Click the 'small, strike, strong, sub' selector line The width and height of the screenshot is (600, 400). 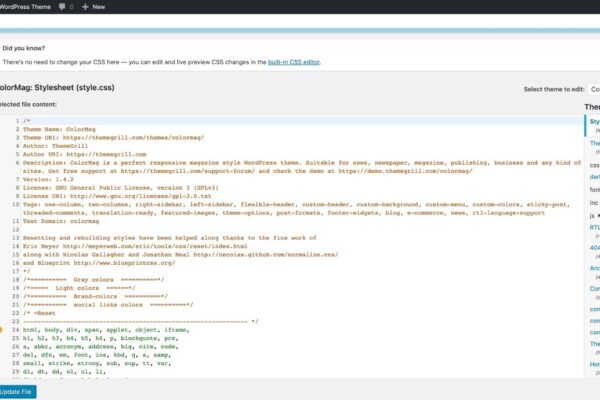pyautogui.click(x=97, y=364)
